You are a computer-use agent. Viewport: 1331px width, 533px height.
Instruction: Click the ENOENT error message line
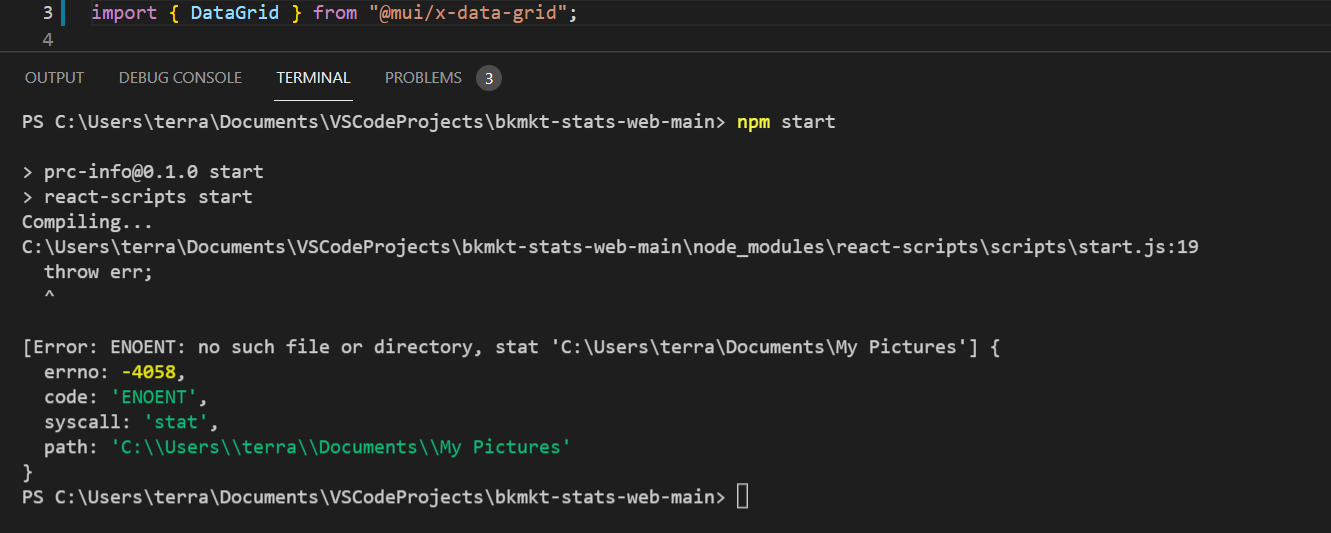click(511, 347)
